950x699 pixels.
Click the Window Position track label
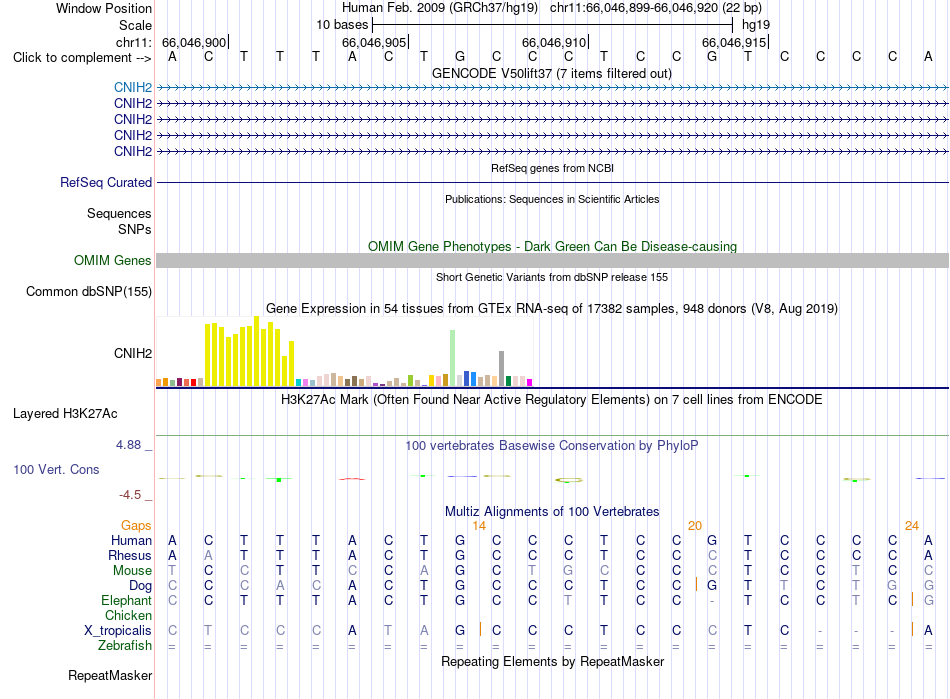coord(104,8)
